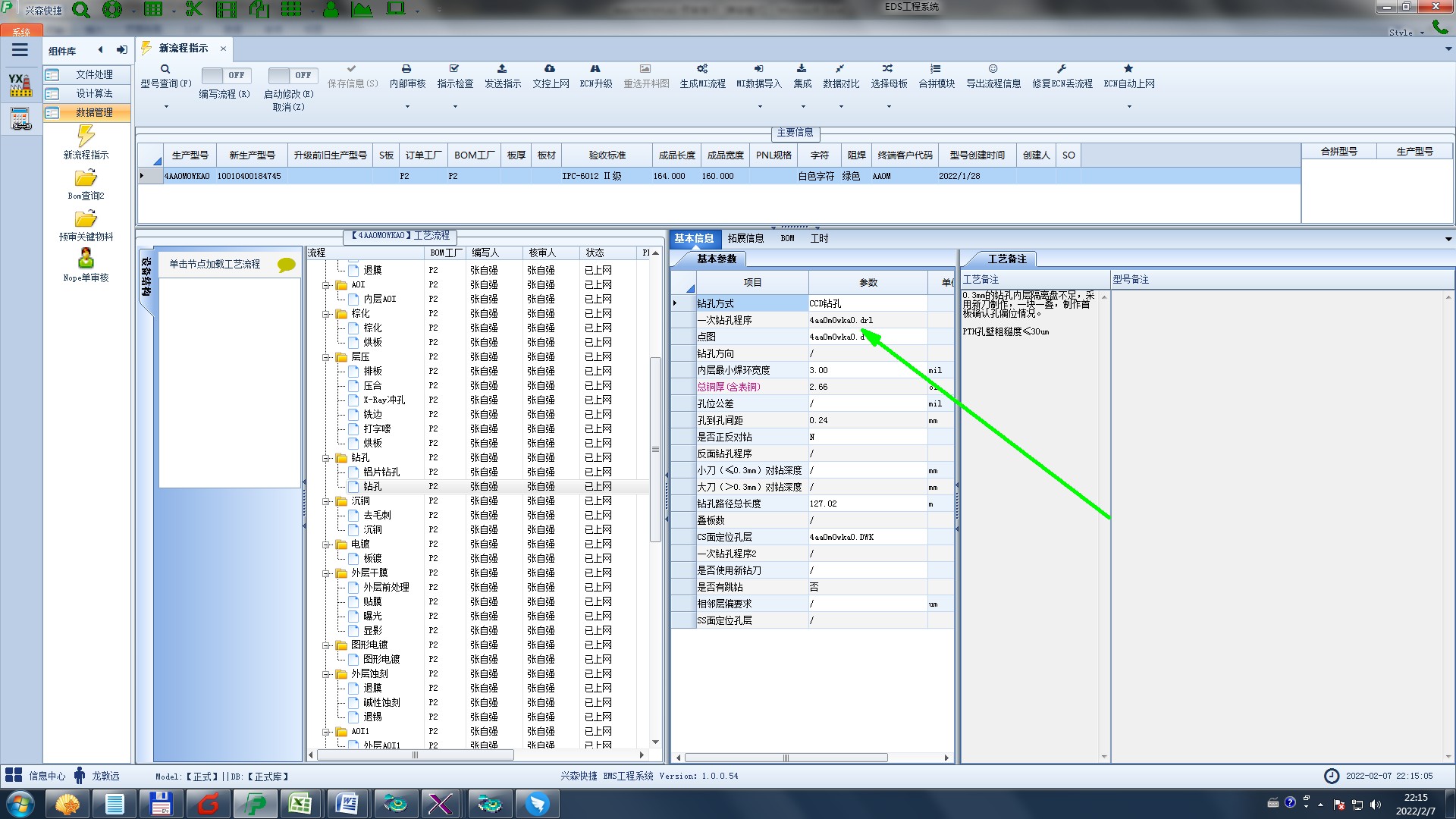Screen dimensions: 1456x819
Task: Collapse the 外层蚀刻 folder in process tree
Action: 326,674
